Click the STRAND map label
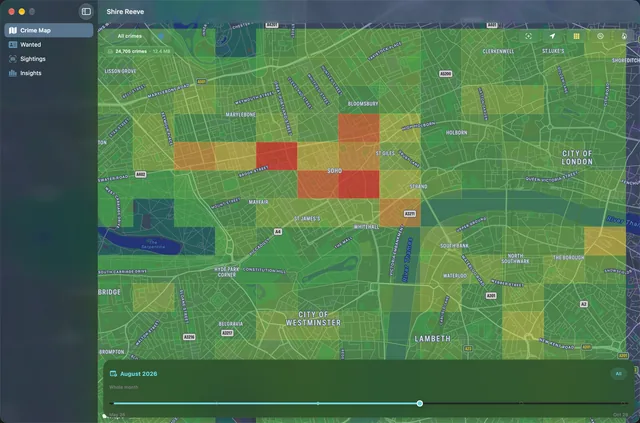 click(x=418, y=187)
